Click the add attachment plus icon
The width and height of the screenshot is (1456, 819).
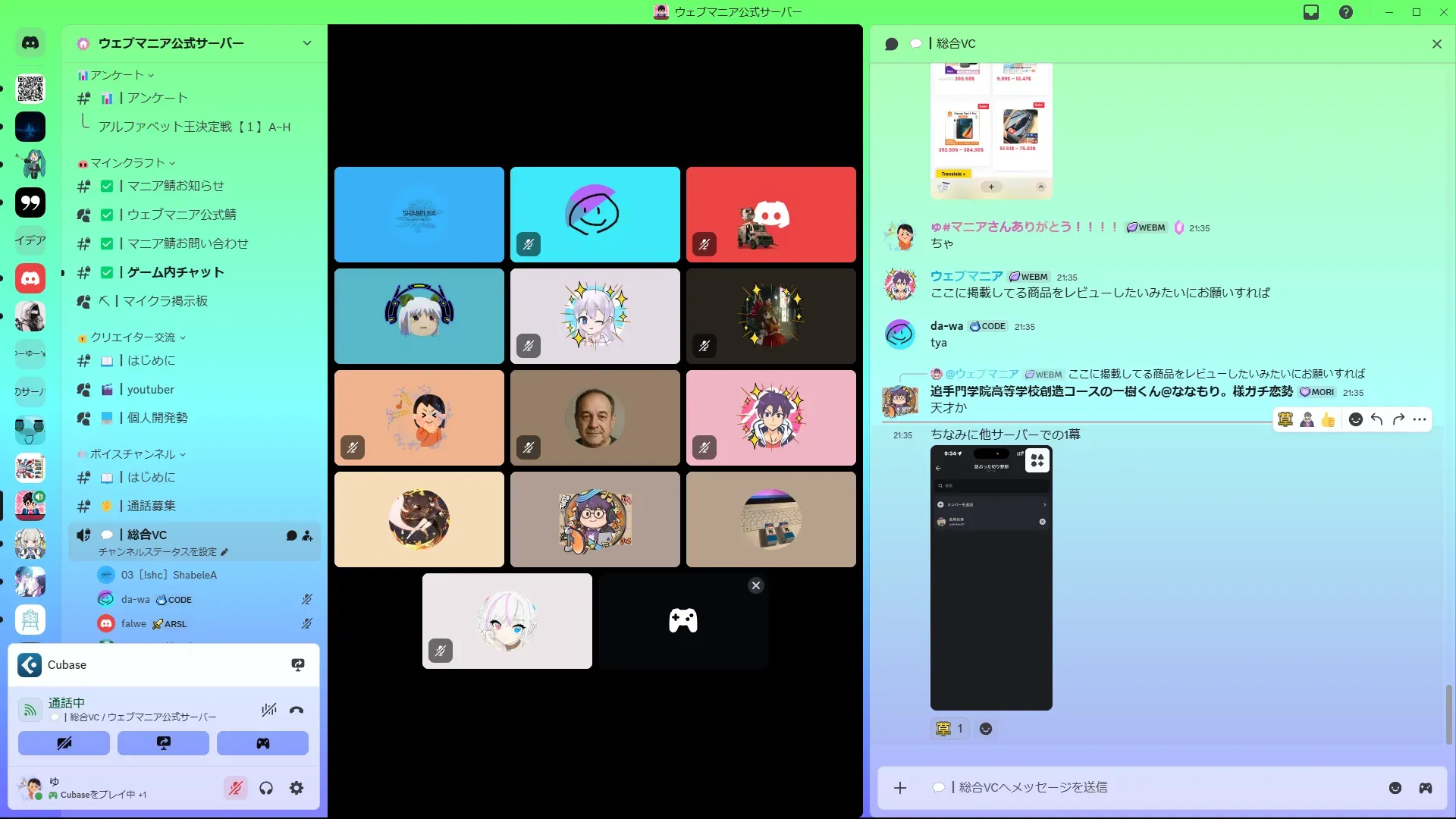click(900, 788)
